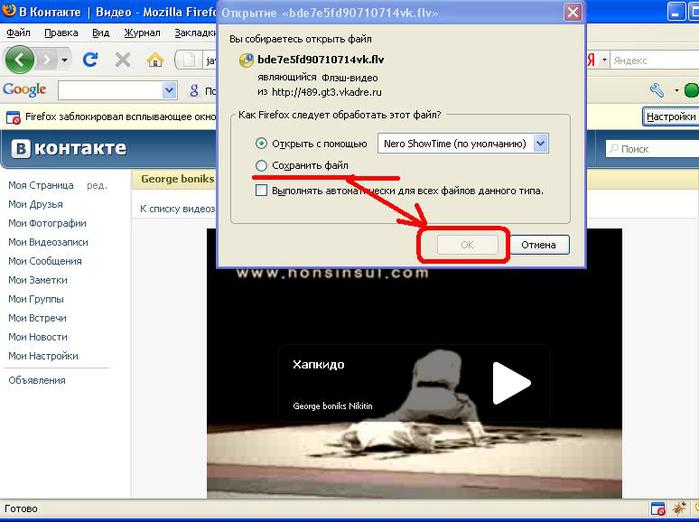Open the back/forward history dropdown arrow
Screen dimensions: 699x522
pos(65,60)
